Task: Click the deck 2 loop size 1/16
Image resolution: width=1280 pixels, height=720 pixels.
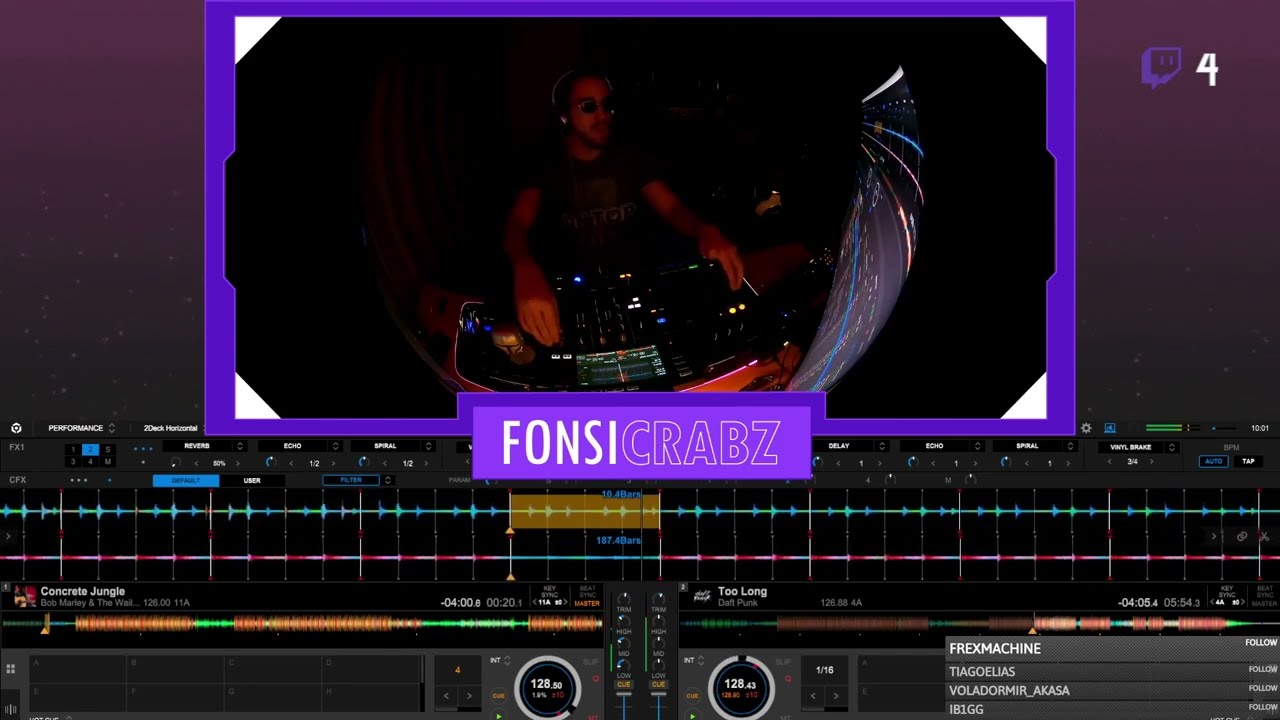Action: pyautogui.click(x=824, y=670)
